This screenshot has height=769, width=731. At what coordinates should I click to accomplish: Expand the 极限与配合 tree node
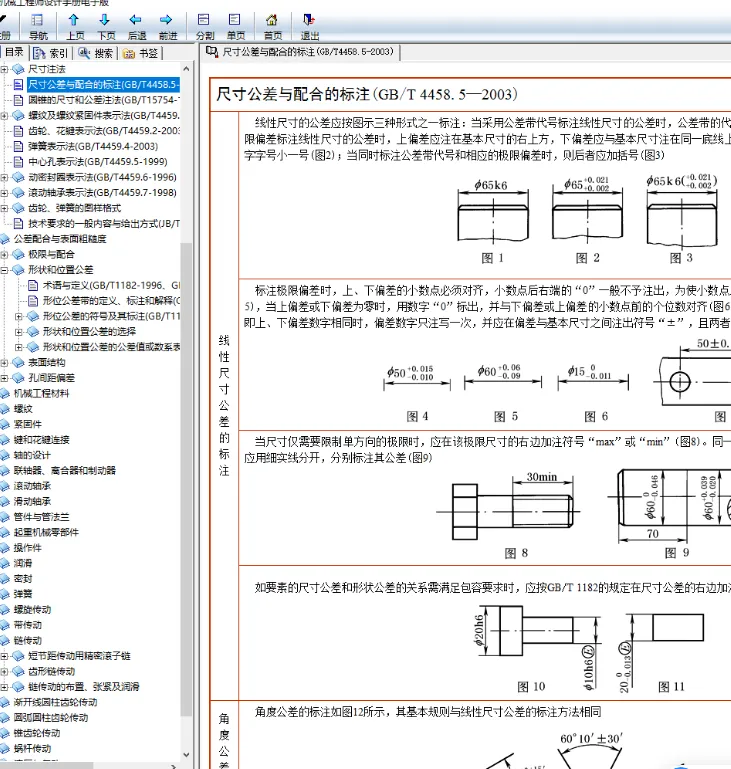click(x=4, y=255)
